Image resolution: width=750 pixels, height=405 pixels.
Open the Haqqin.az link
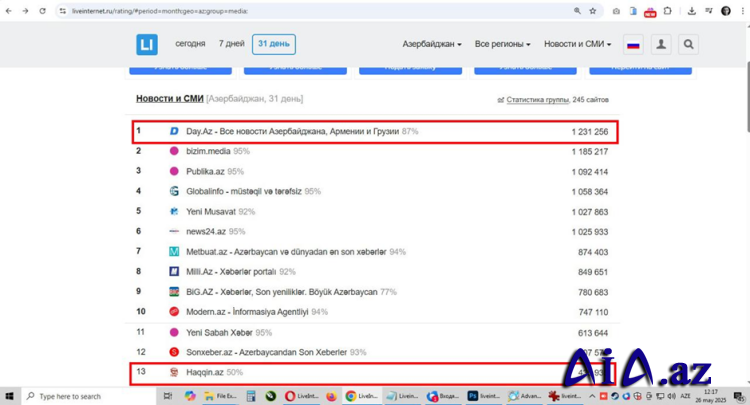pos(205,372)
